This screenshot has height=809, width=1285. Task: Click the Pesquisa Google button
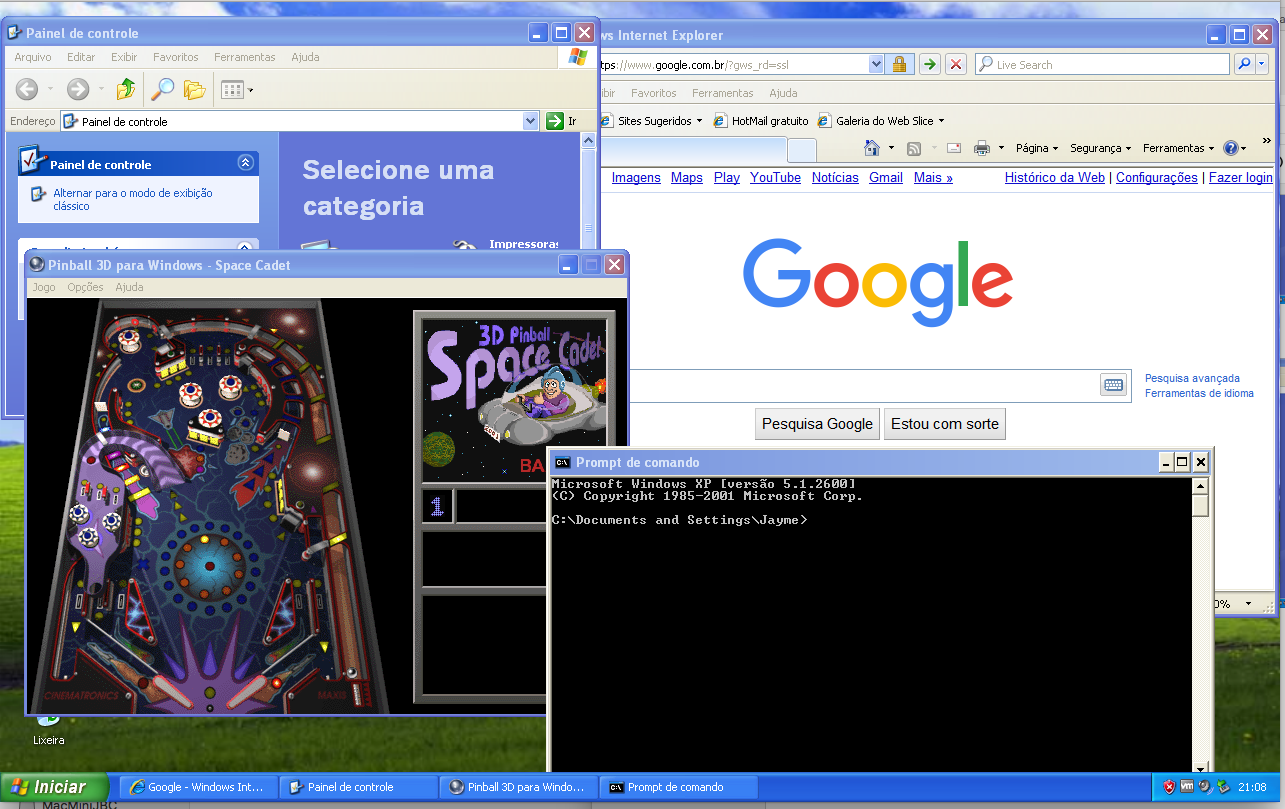[x=817, y=424]
